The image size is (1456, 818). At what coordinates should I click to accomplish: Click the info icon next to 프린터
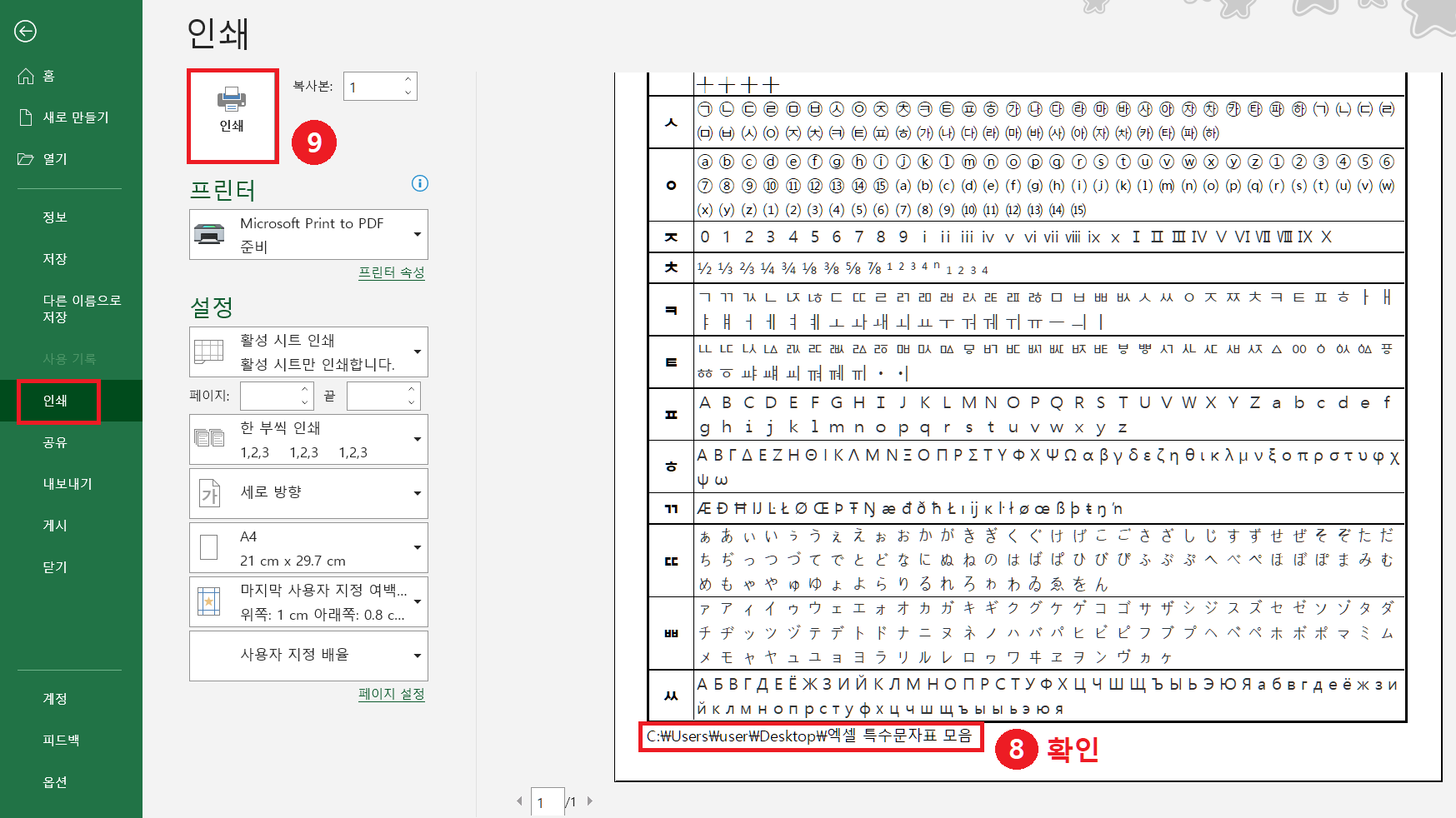click(420, 184)
